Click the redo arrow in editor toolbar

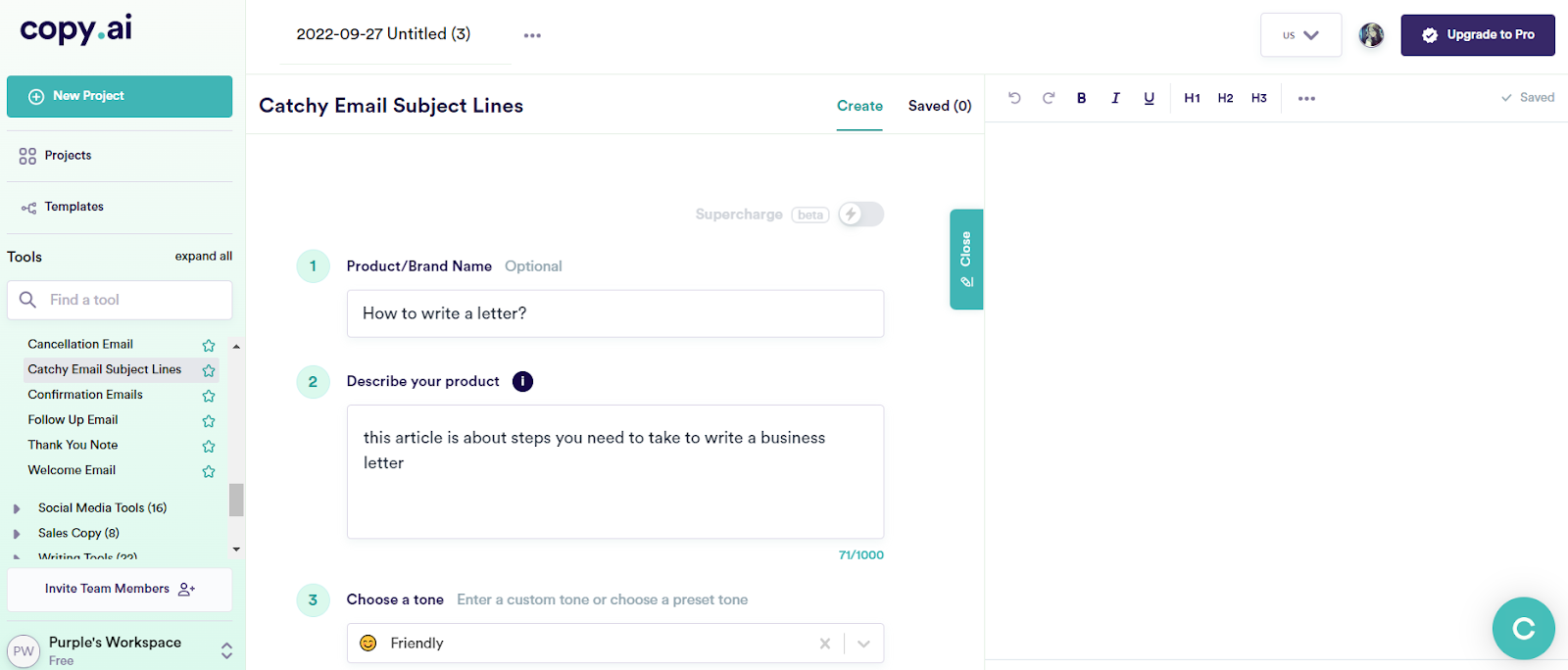1049,98
